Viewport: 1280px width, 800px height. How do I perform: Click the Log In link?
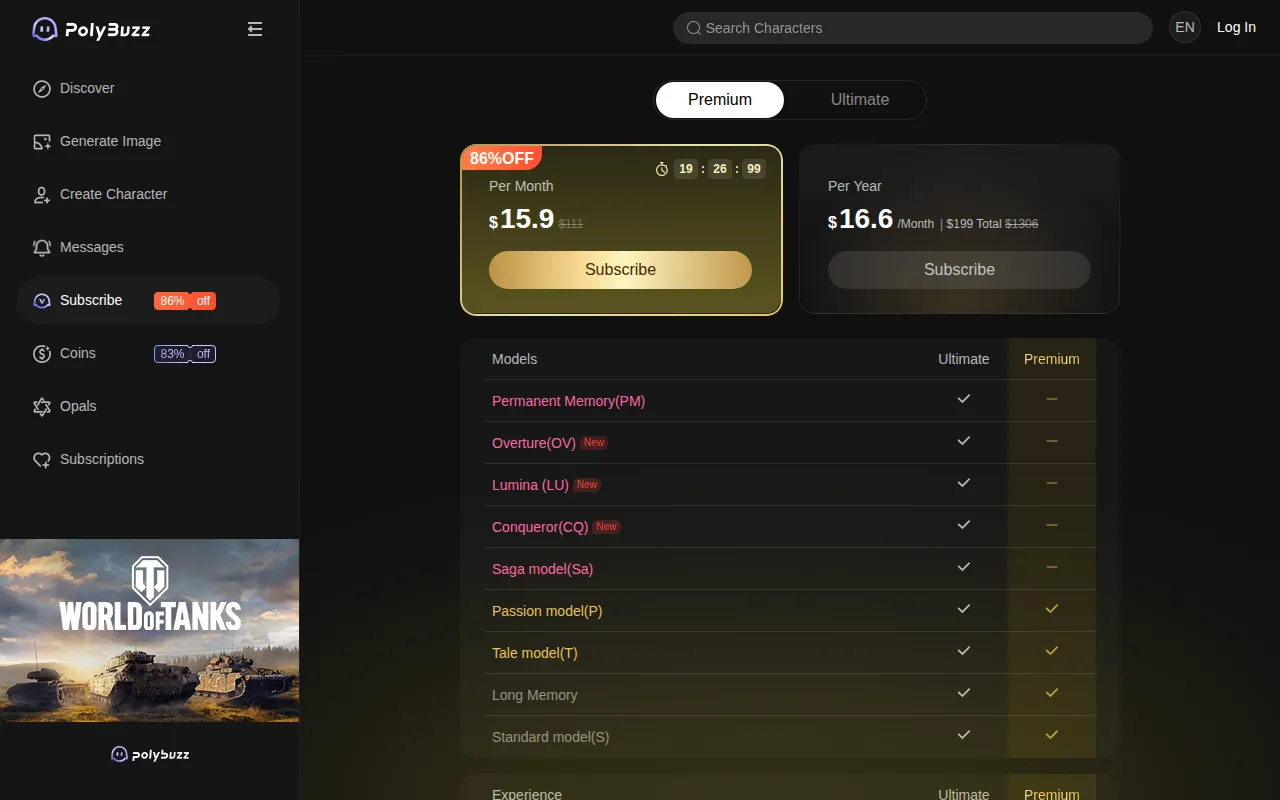(1236, 28)
